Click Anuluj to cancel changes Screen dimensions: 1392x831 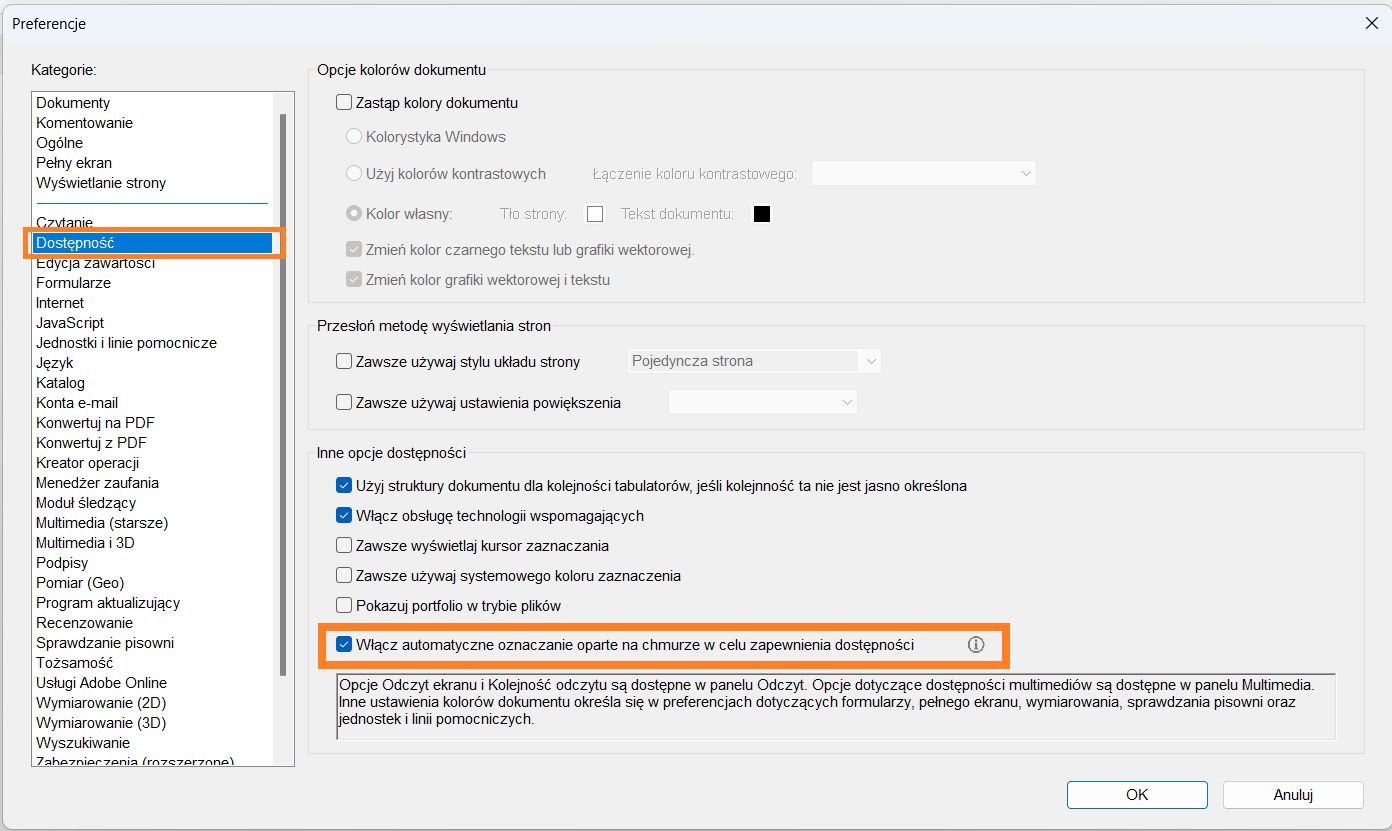click(1293, 795)
